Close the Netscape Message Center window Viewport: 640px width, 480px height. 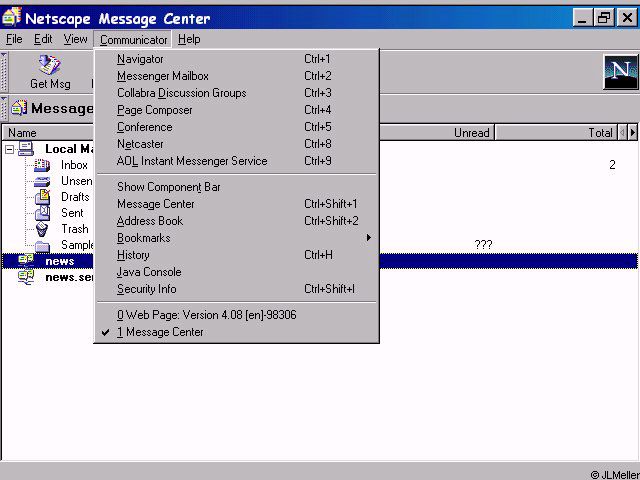tap(627, 18)
